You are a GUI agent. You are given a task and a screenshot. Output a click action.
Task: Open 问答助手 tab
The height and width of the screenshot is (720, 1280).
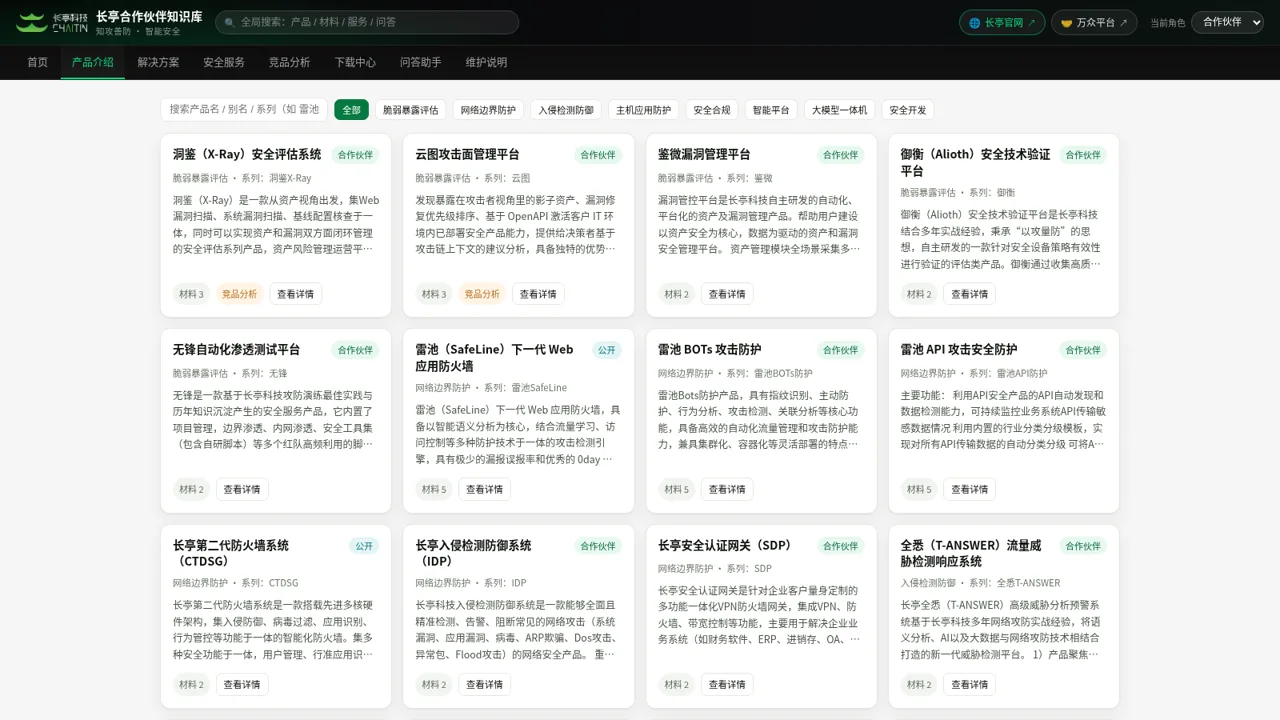(421, 62)
